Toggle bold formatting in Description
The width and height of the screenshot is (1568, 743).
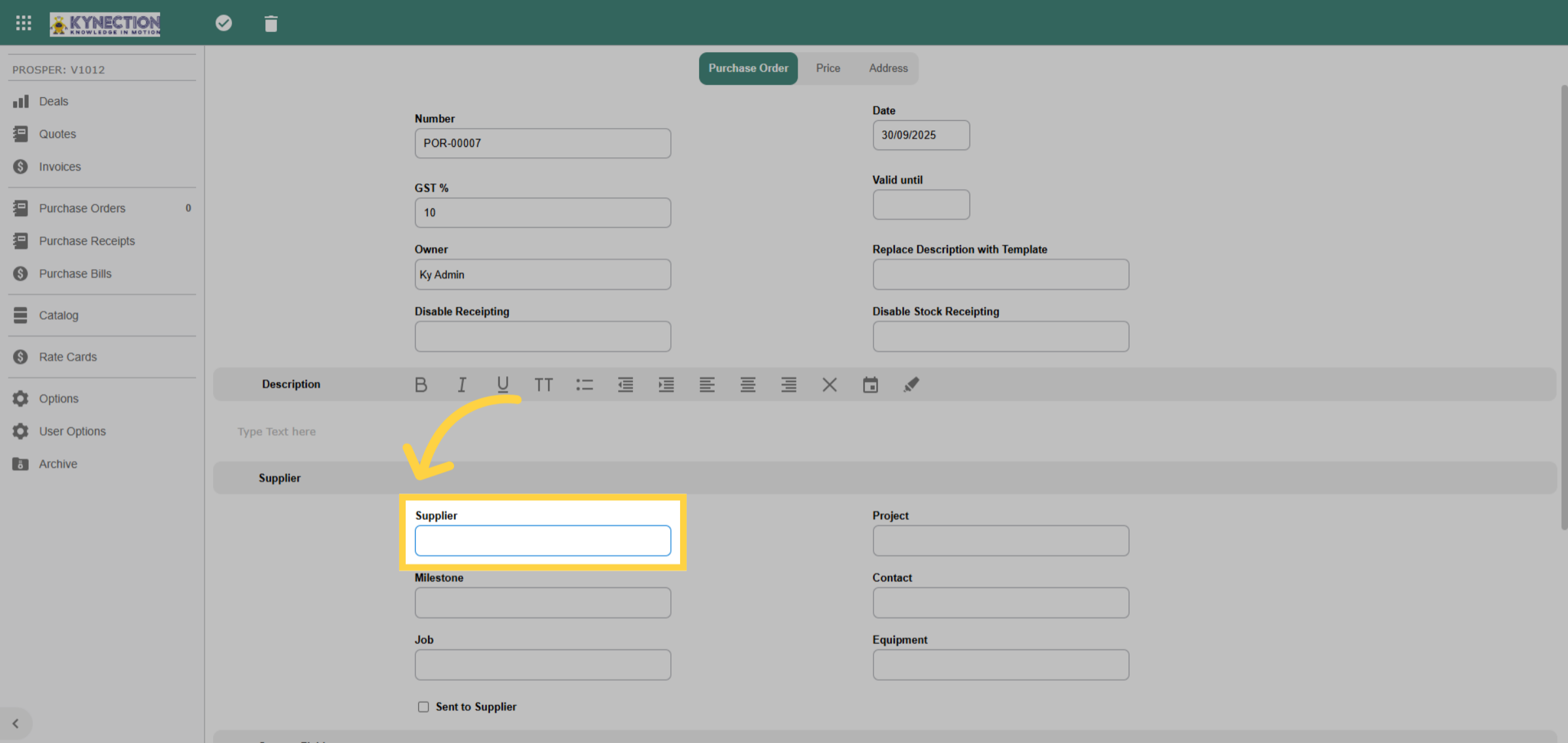(421, 385)
